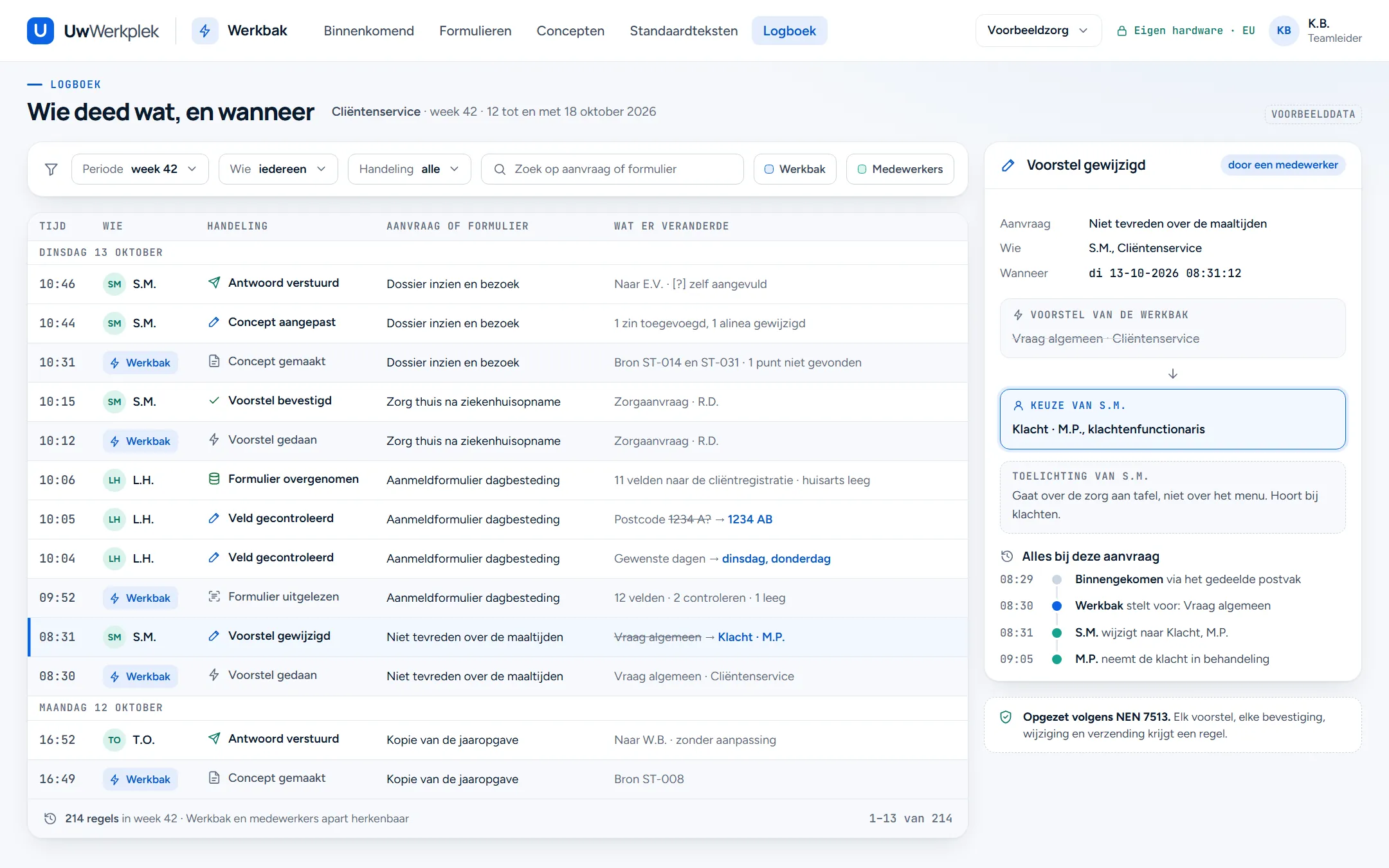
Task: Click the Klacht · M.P. link in 08:31 row
Action: click(751, 637)
